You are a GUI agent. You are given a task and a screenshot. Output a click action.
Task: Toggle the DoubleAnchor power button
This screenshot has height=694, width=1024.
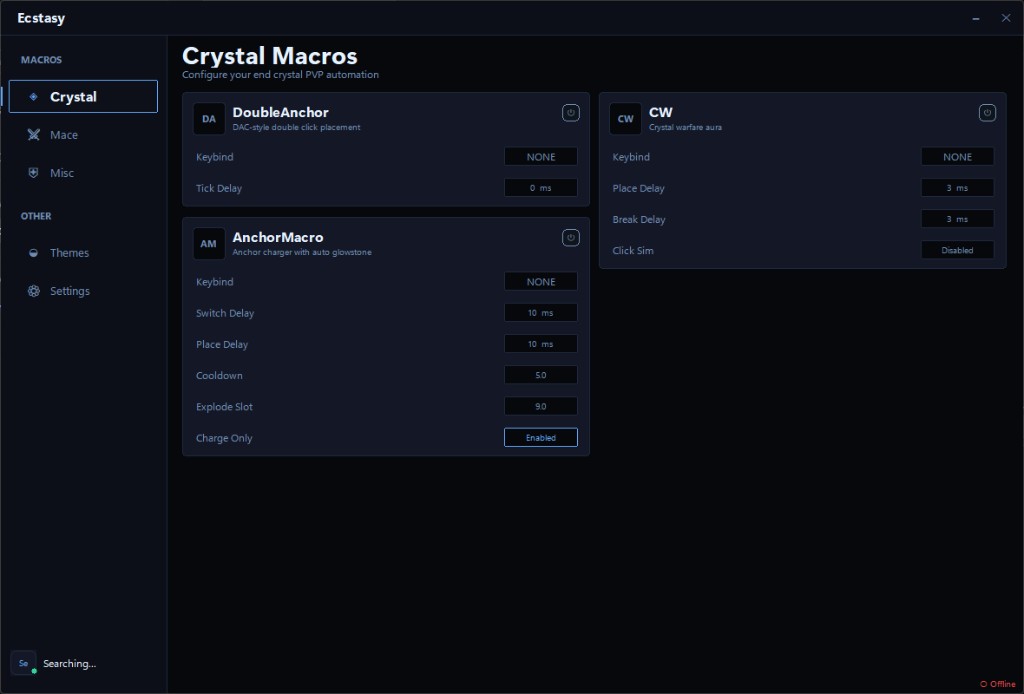click(571, 113)
